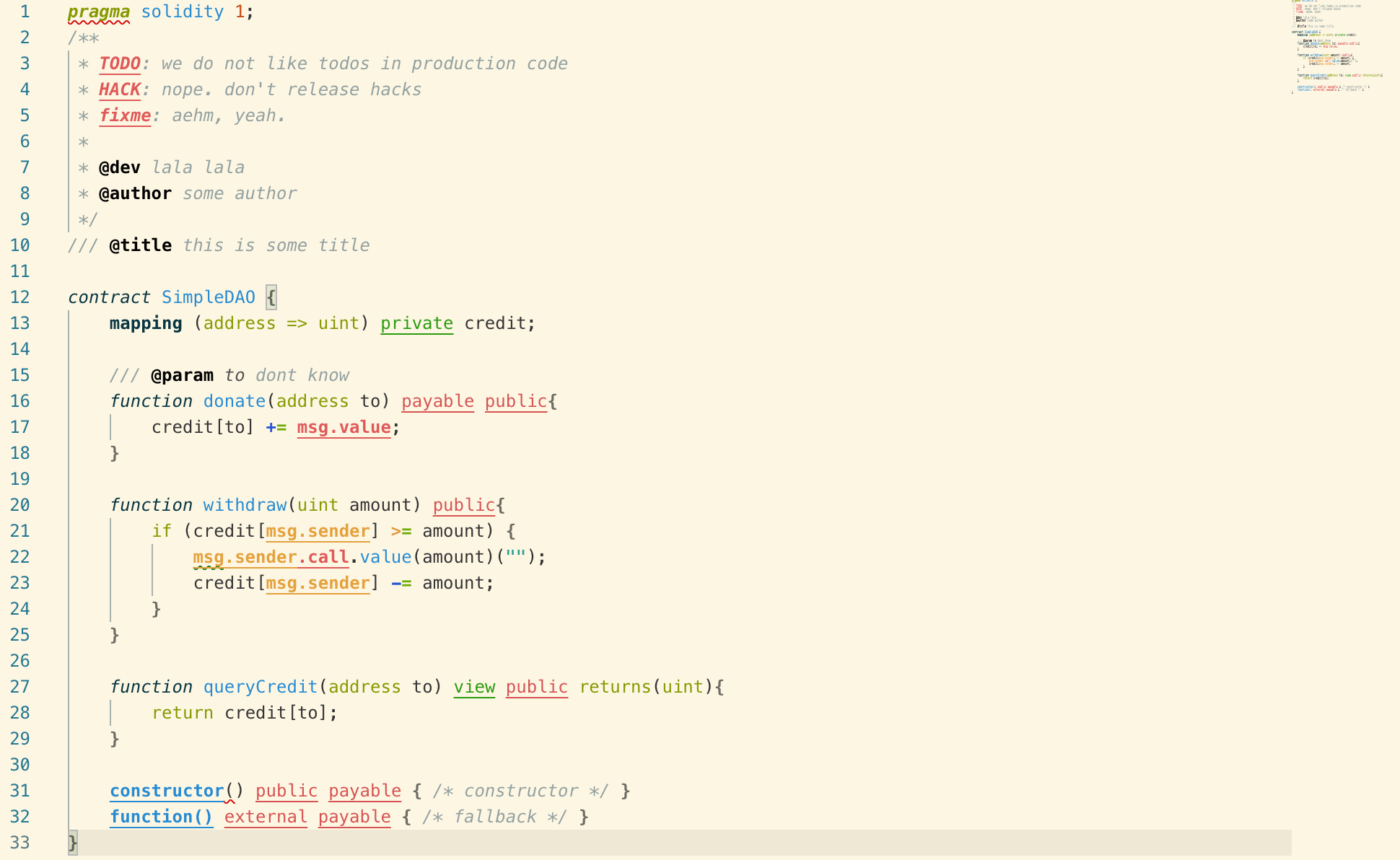
Task: Click the 'mapping' keyword on line 13
Action: coord(146,324)
